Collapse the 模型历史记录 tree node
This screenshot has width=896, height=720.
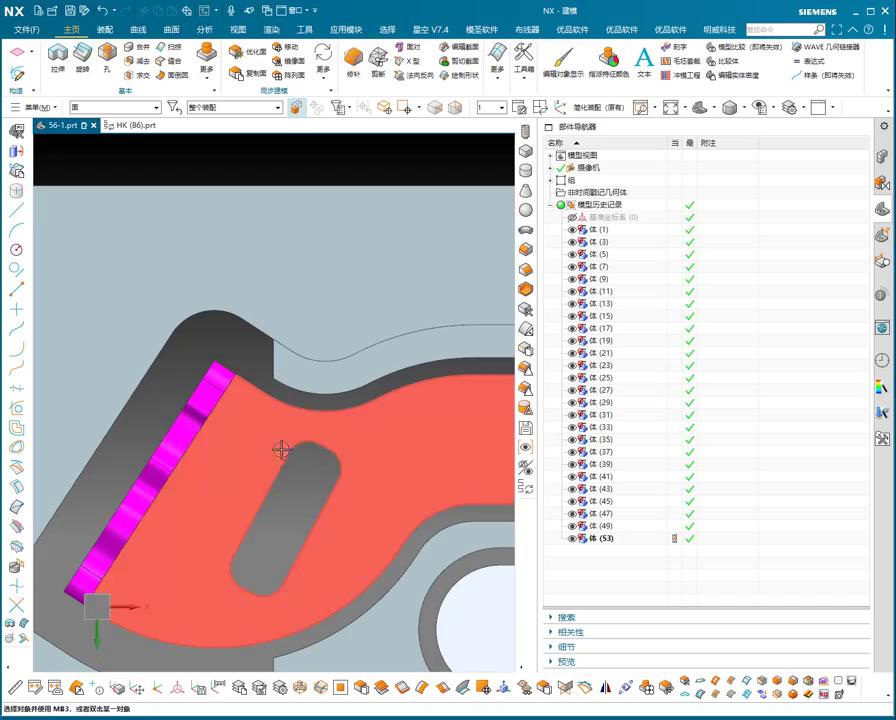(x=550, y=205)
